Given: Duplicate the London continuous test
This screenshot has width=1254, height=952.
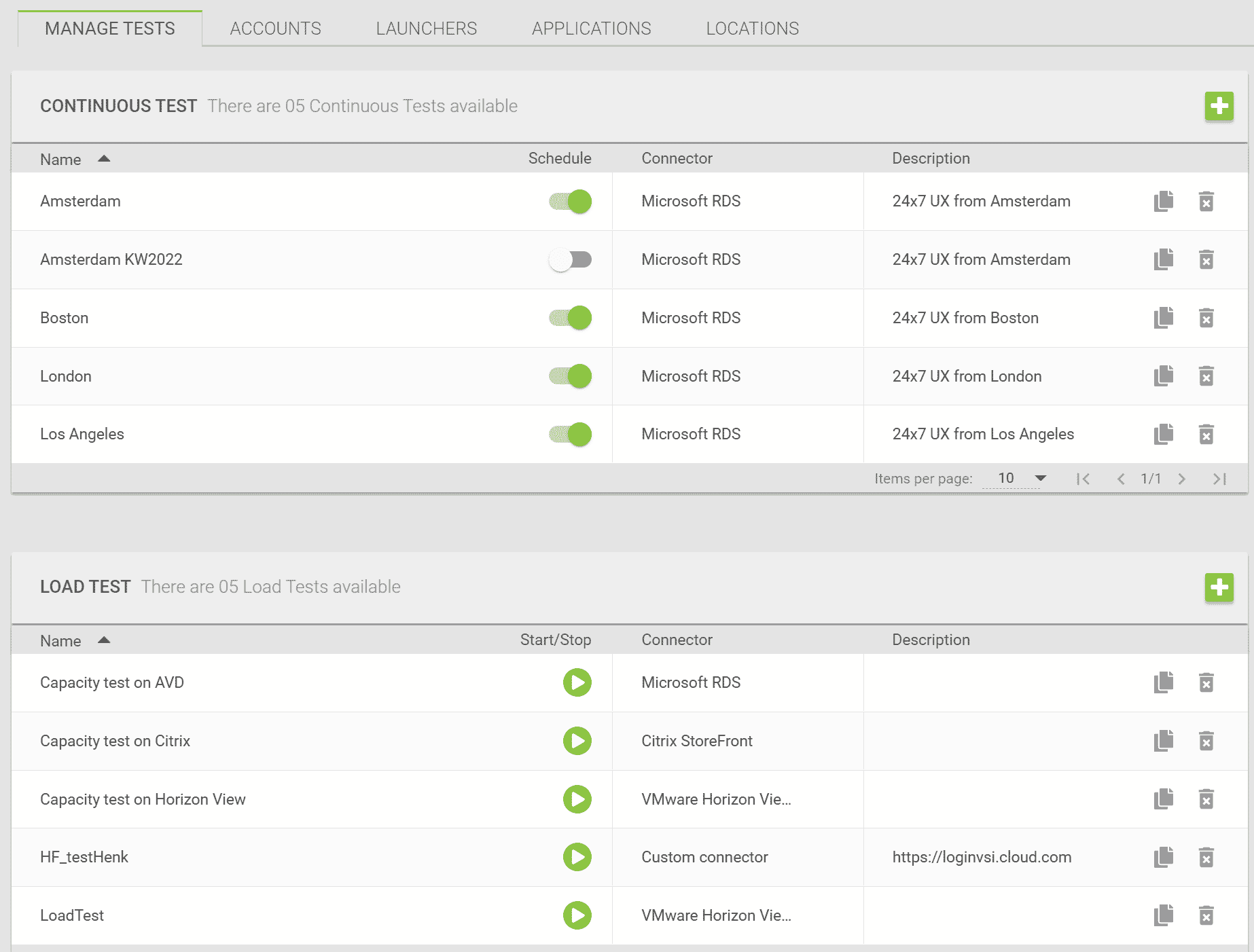Looking at the screenshot, I should coord(1163,376).
